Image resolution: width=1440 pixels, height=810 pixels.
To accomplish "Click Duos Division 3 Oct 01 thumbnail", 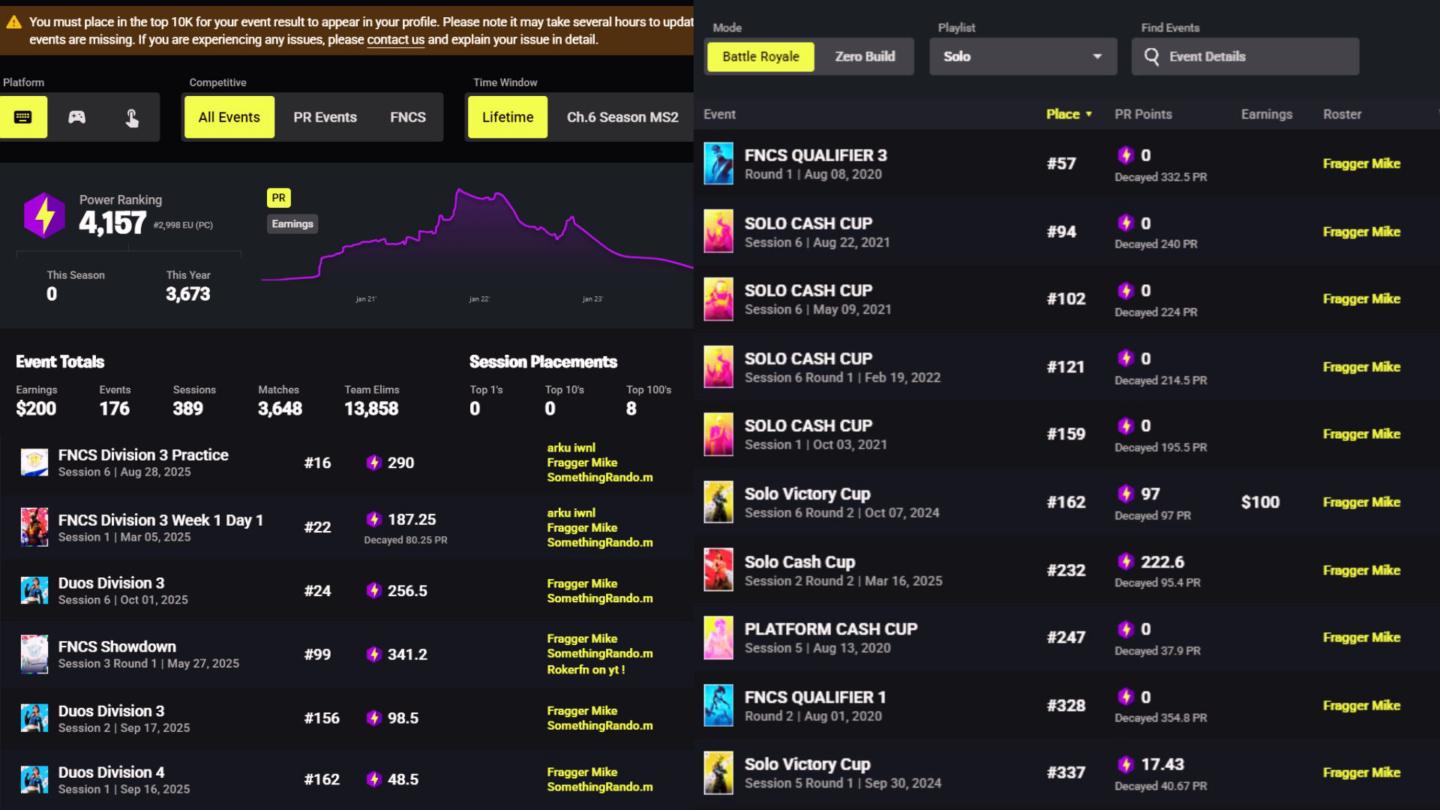I will [x=35, y=590].
